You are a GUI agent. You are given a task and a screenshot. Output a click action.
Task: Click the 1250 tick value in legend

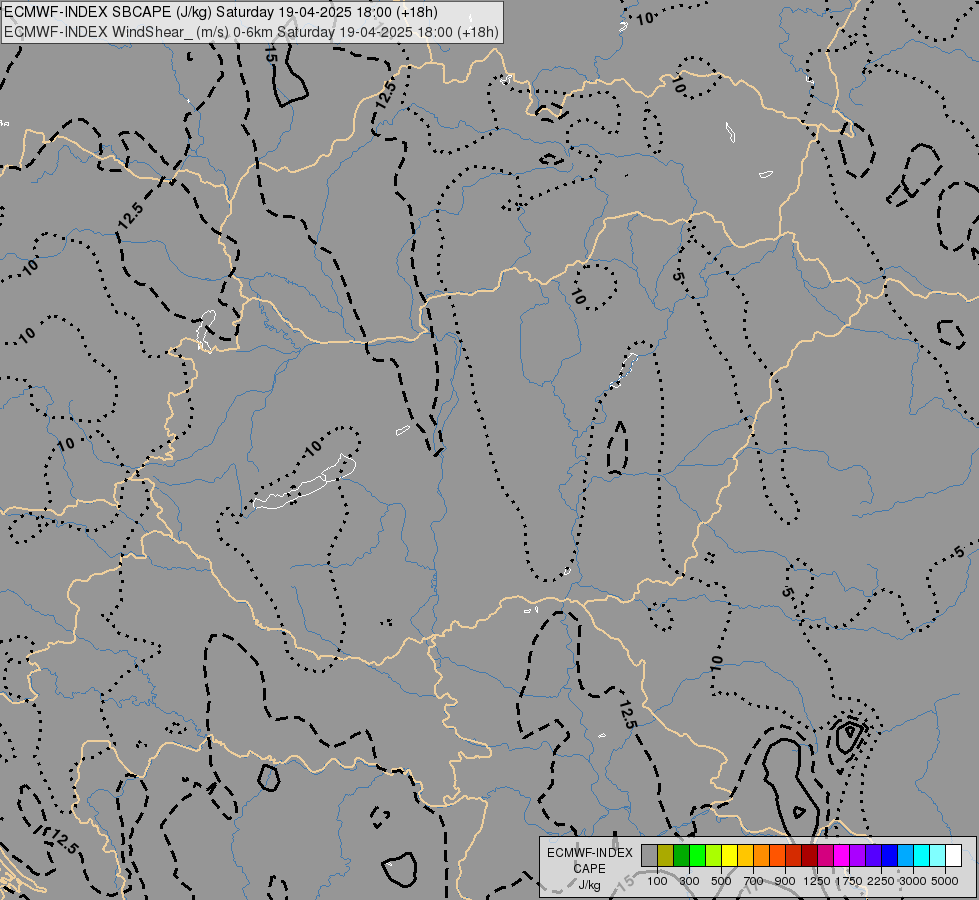pos(817,881)
